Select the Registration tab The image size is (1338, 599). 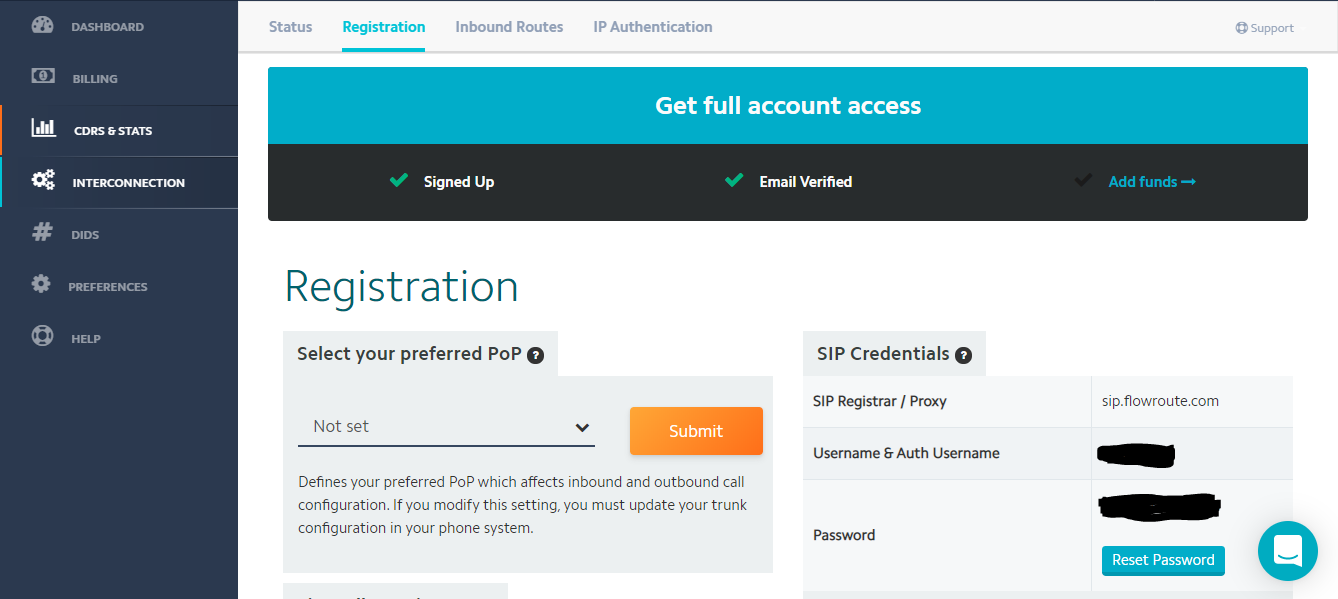(x=383, y=27)
